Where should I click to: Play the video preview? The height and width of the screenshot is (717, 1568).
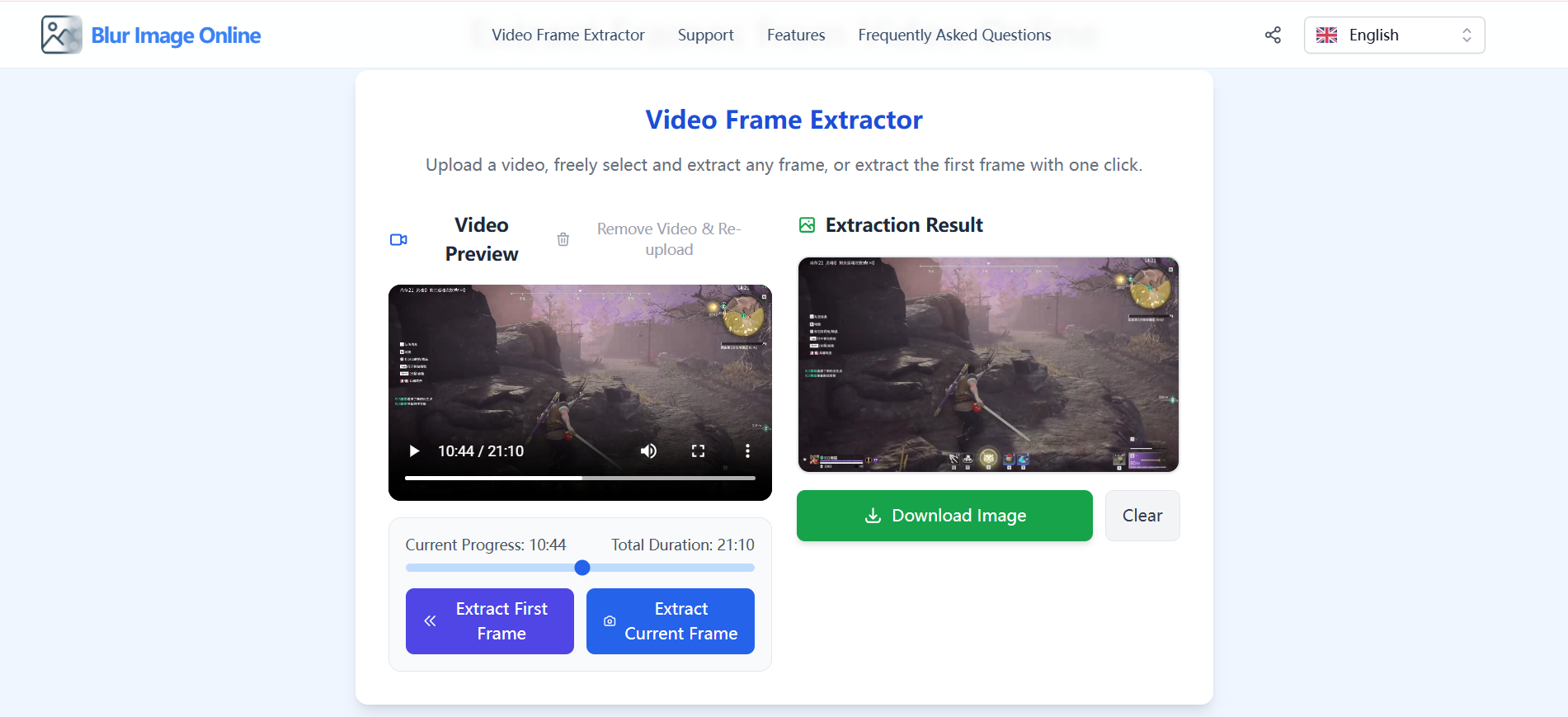click(414, 450)
